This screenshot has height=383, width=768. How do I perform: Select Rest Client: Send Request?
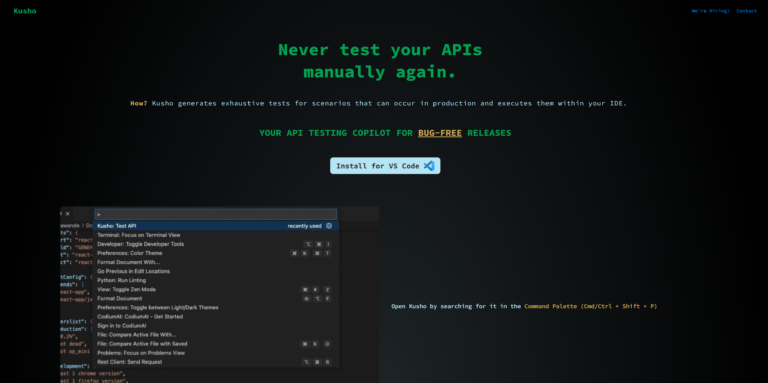coord(216,362)
